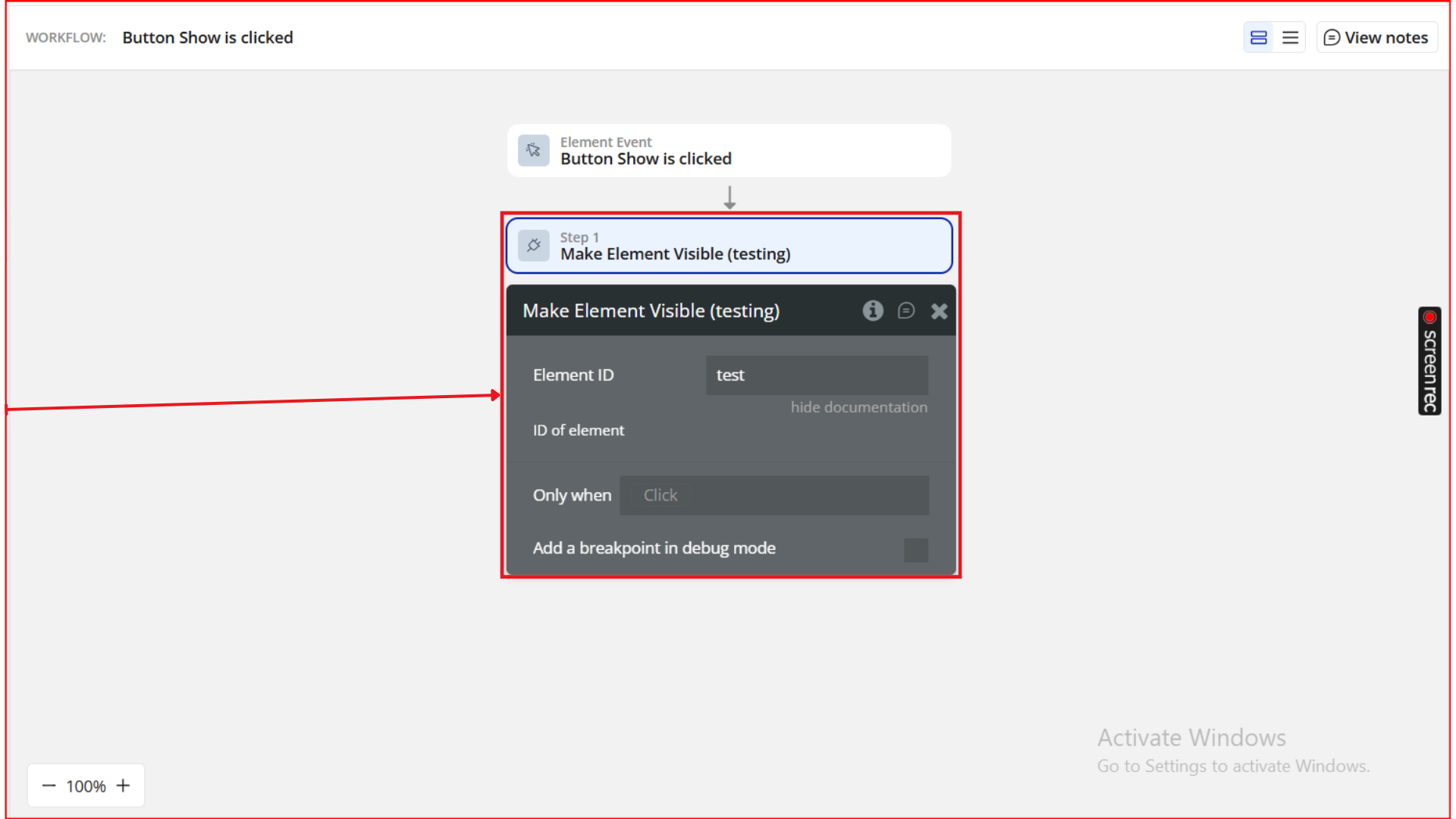This screenshot has width=1456, height=819.
Task: Enable the breakpoint in debug mode checkbox
Action: [915, 550]
